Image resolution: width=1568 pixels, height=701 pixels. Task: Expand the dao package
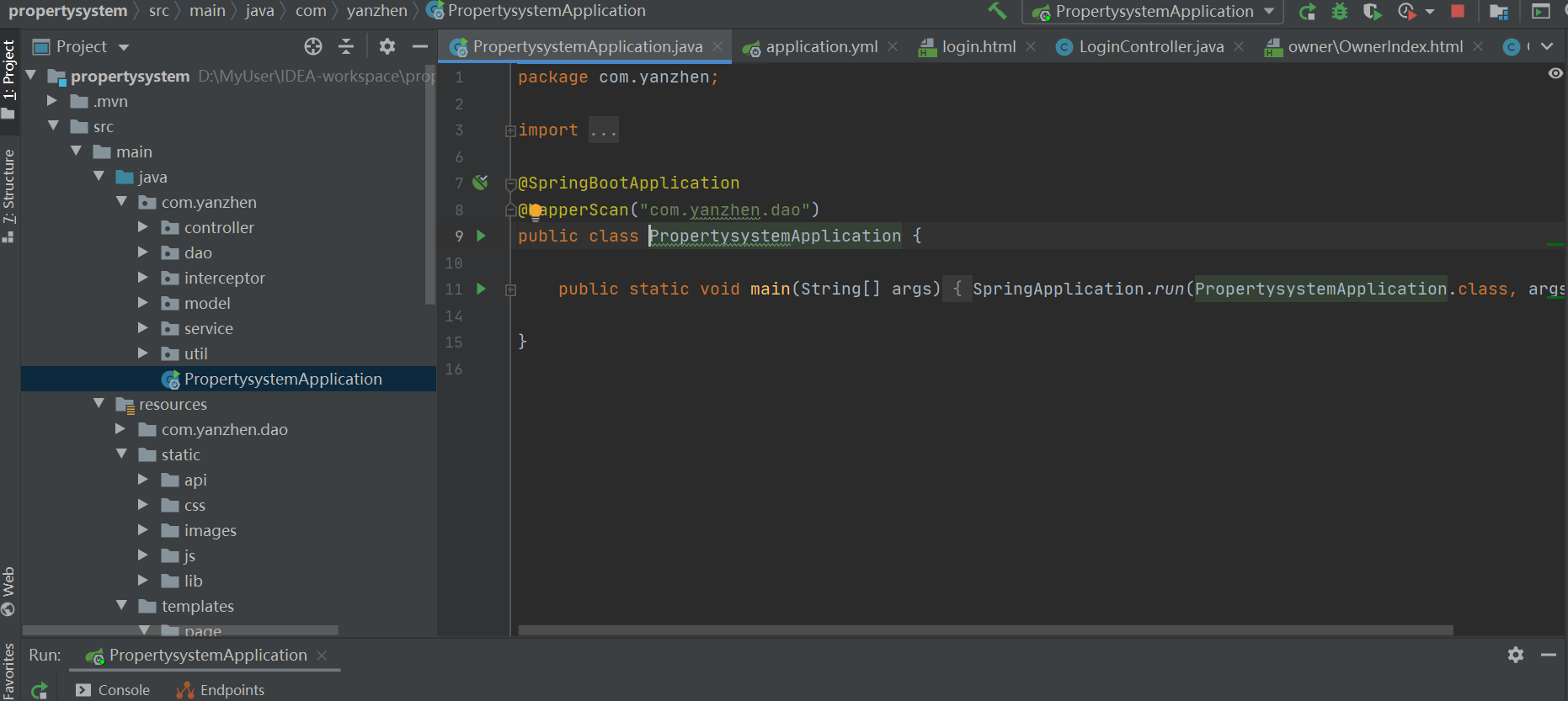[143, 252]
